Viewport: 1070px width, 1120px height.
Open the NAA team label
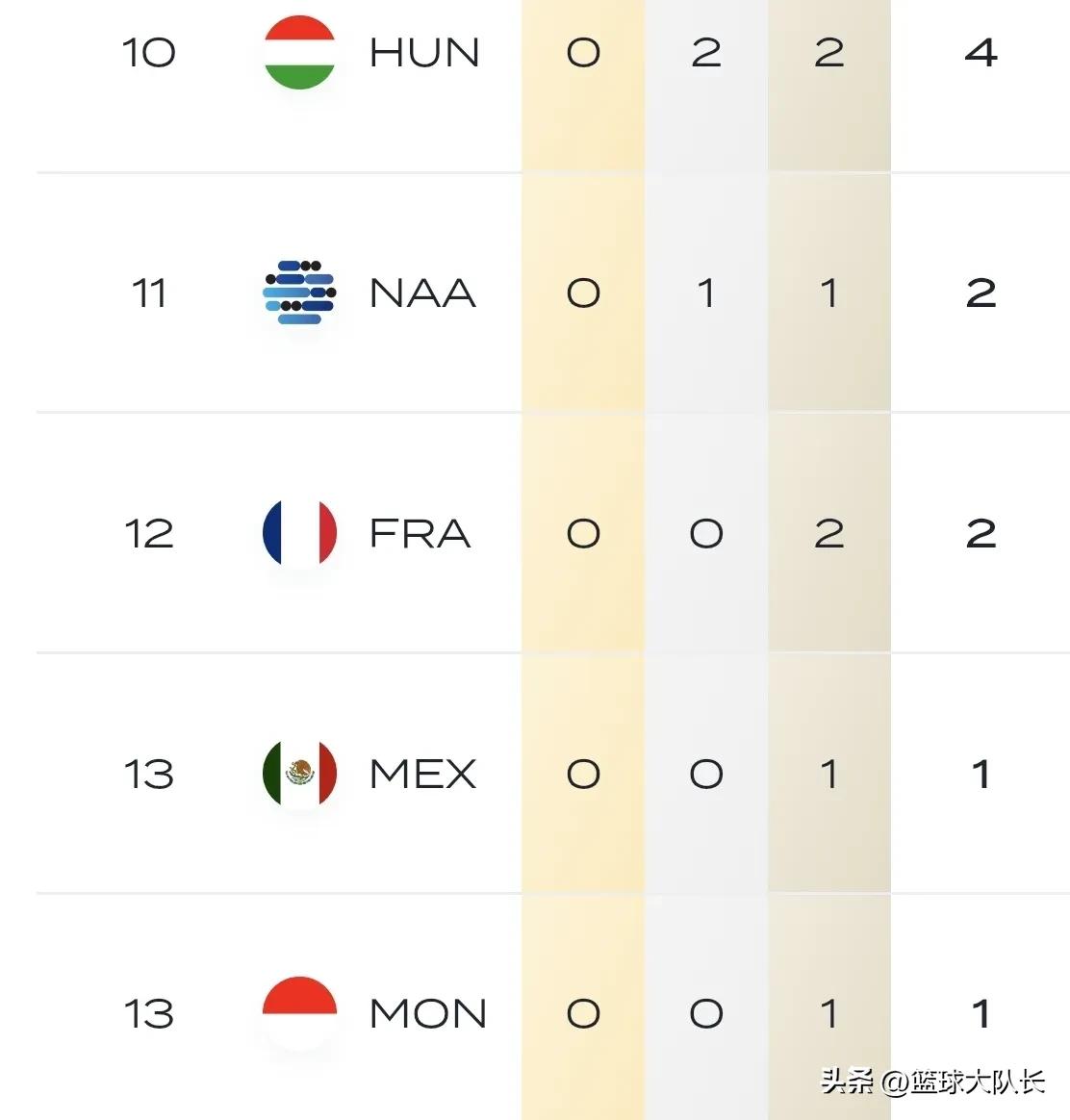click(x=422, y=293)
